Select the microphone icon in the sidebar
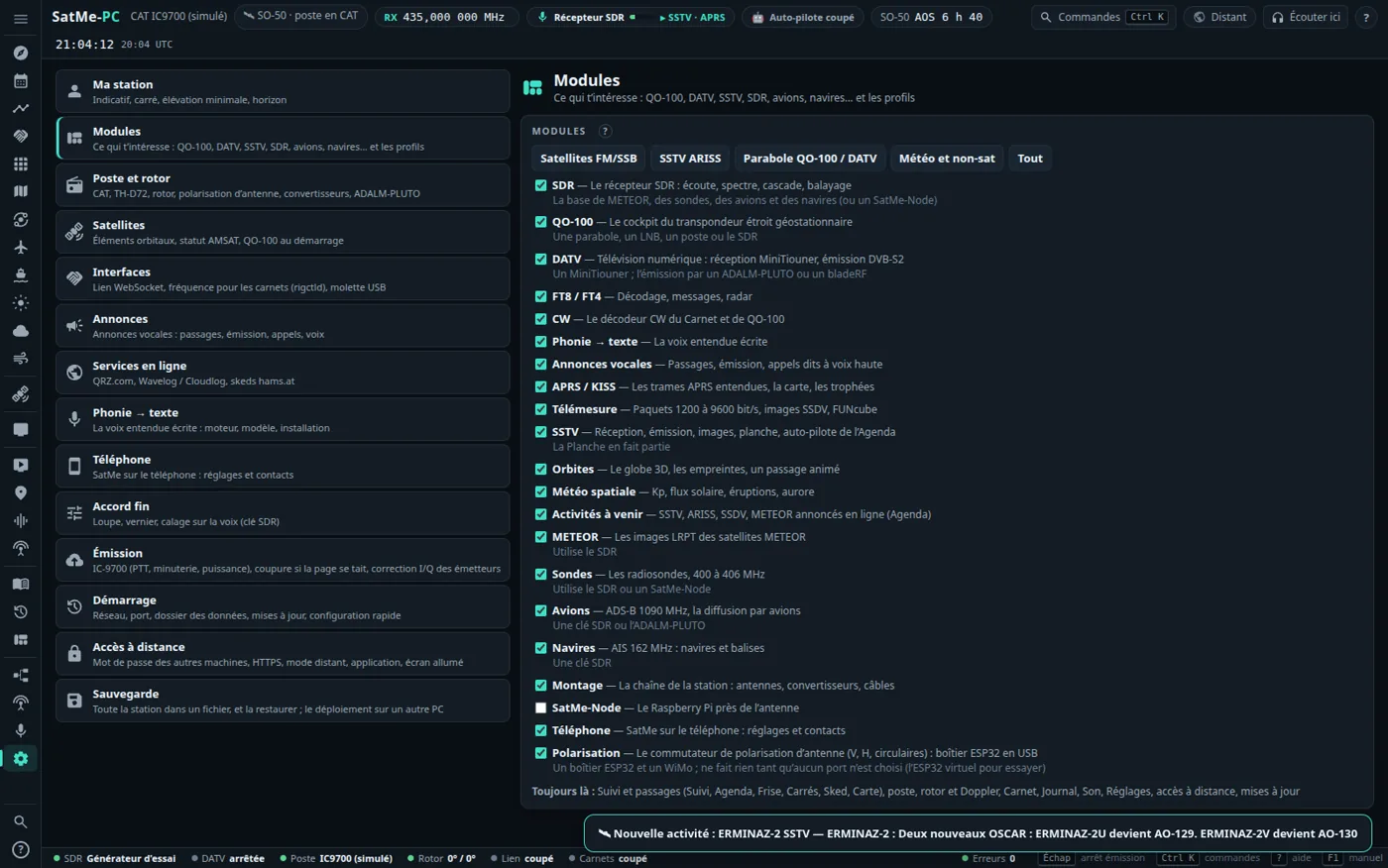Image resolution: width=1388 pixels, height=868 pixels. point(20,730)
